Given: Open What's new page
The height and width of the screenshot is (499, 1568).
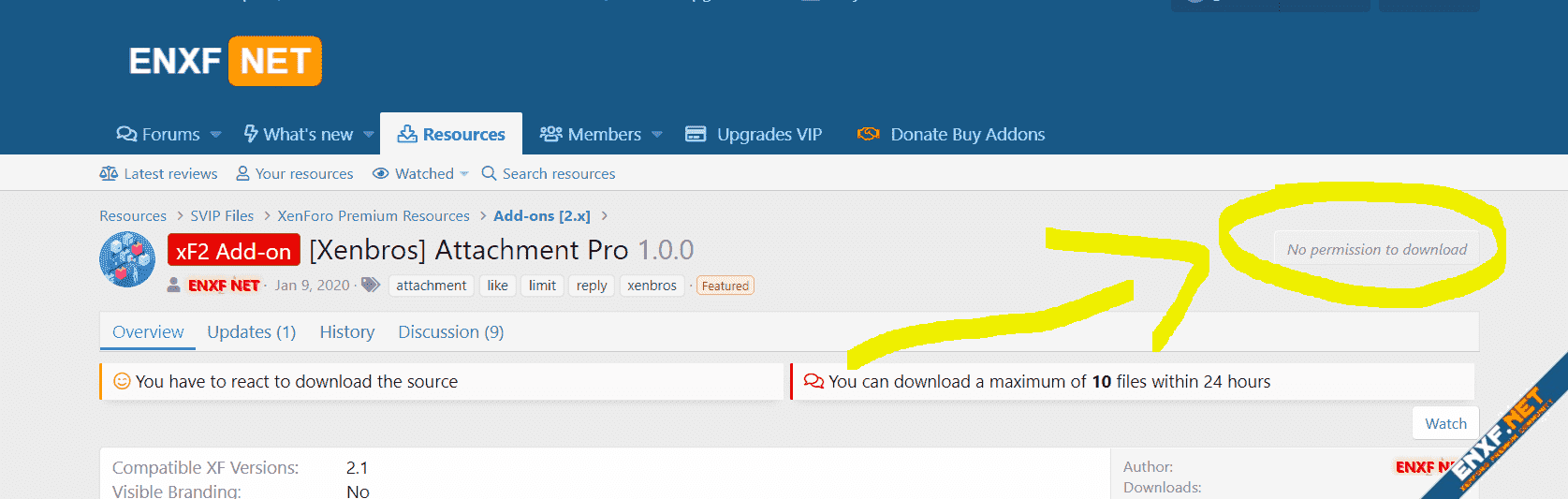Looking at the screenshot, I should 299,134.
